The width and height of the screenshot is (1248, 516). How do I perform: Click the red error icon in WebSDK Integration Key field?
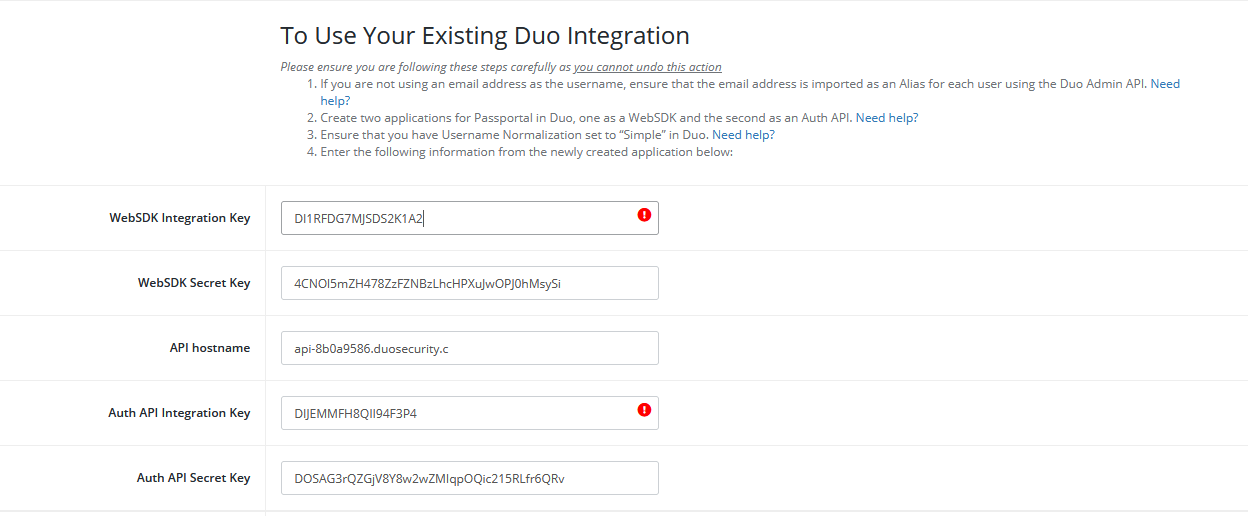[644, 214]
